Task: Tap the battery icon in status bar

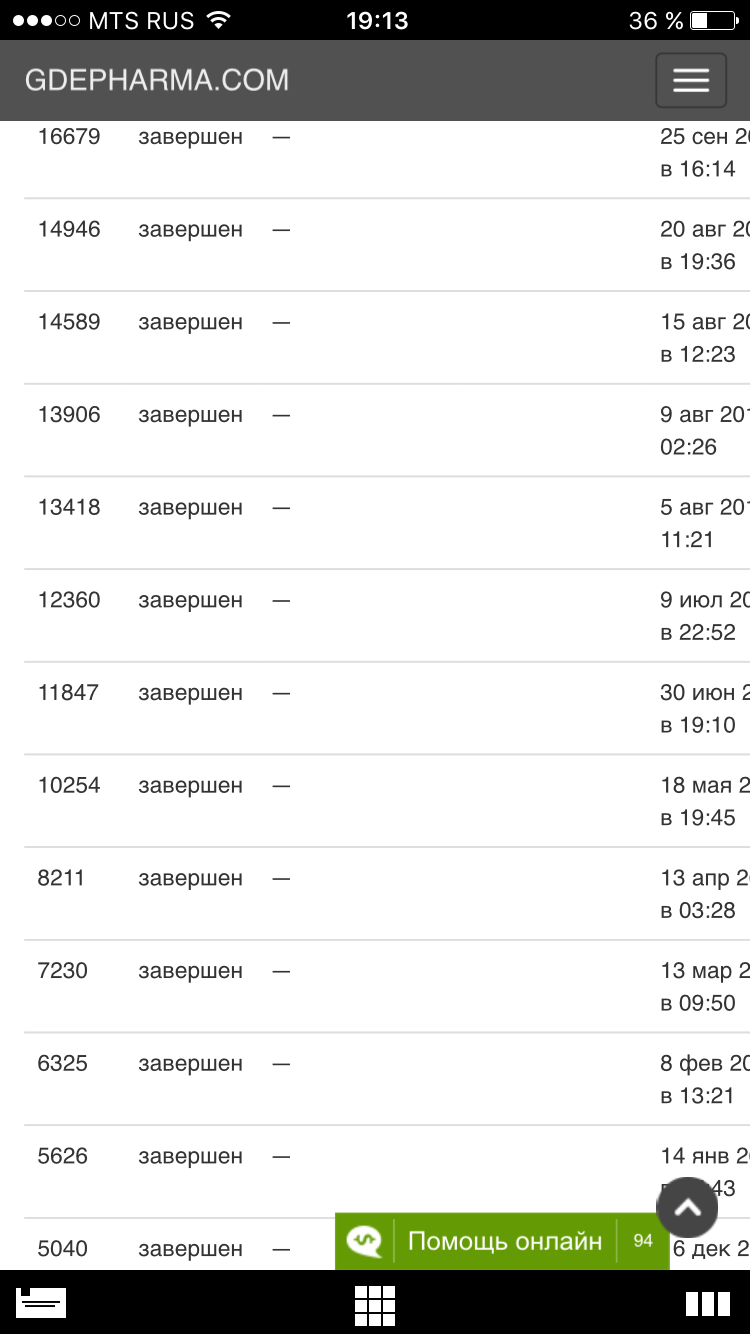Action: pyautogui.click(x=712, y=20)
